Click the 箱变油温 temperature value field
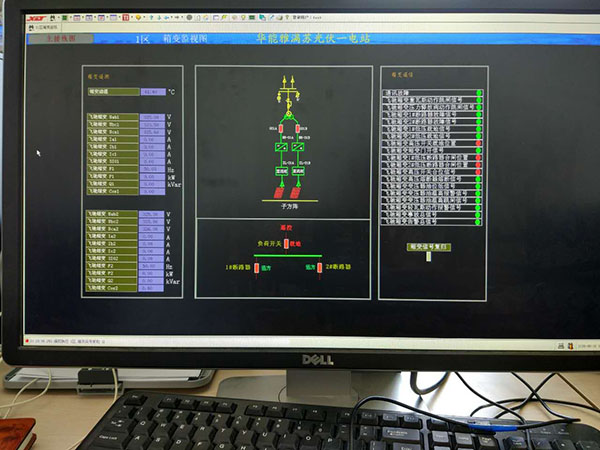 click(153, 92)
